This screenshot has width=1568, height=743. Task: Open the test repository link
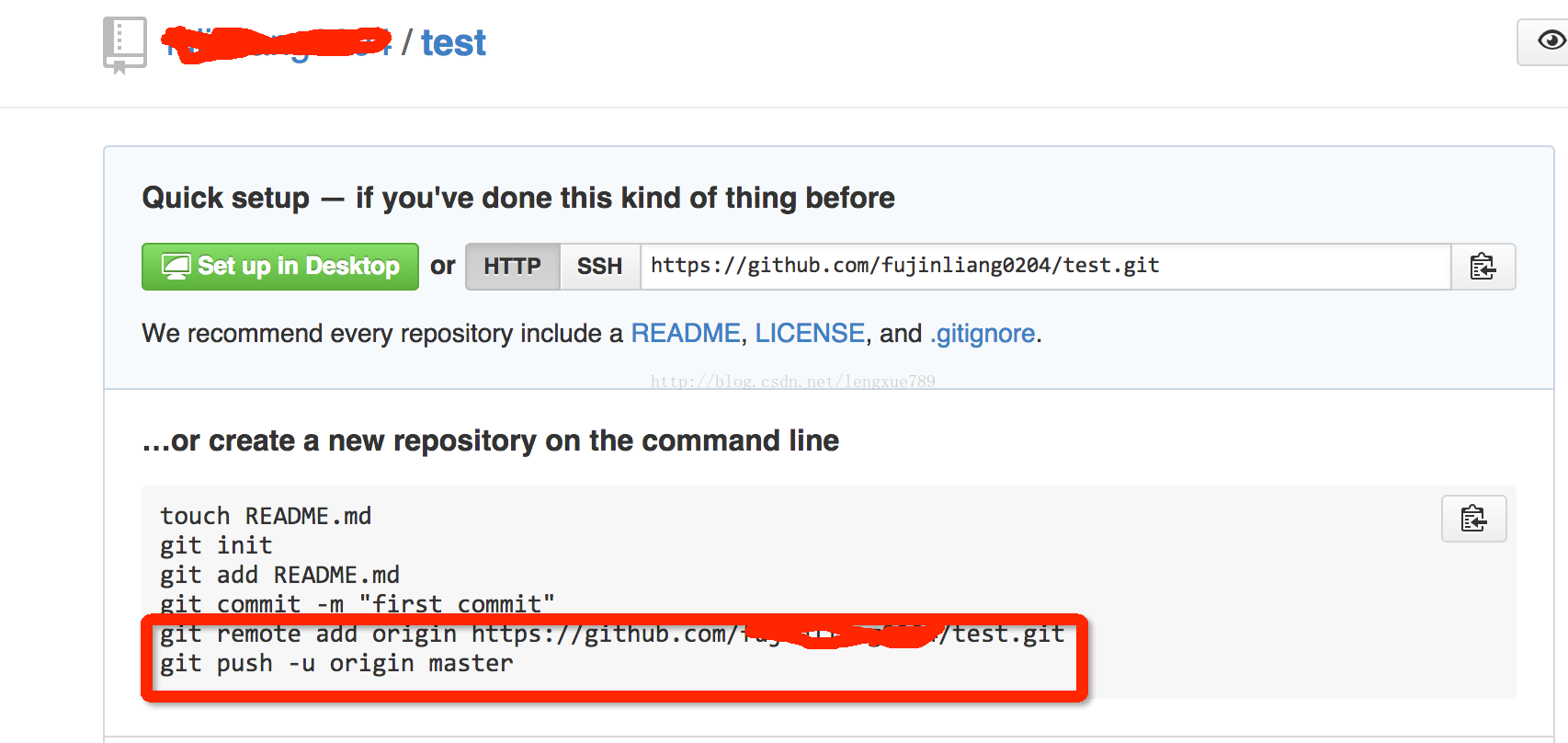tap(453, 43)
